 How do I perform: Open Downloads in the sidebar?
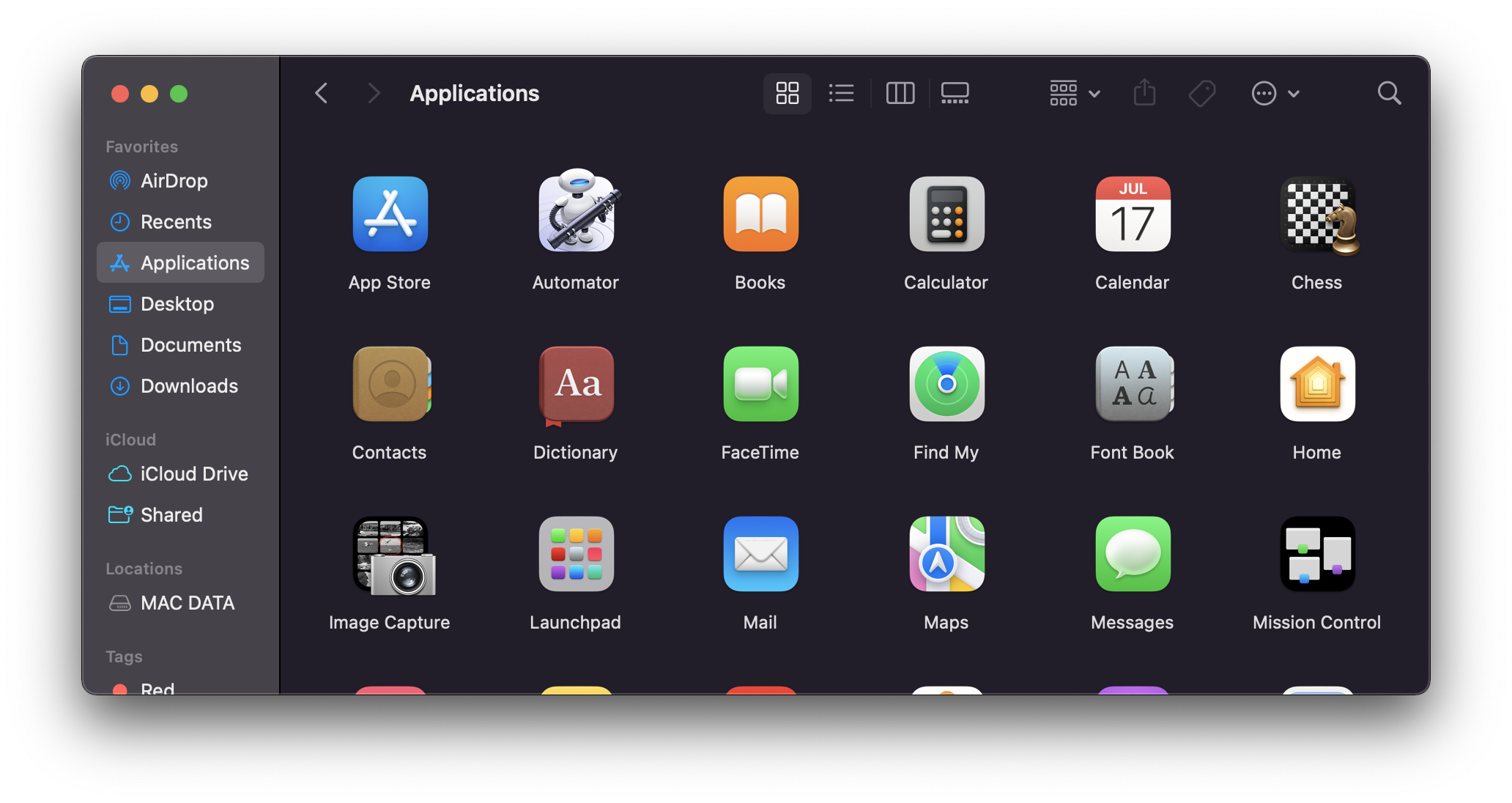[x=189, y=386]
